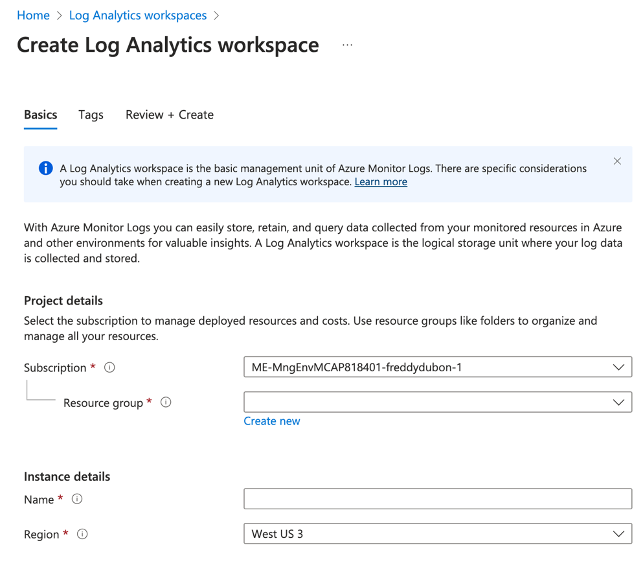644x578 pixels.
Task: Switch to the Basics tab
Action: pyautogui.click(x=40, y=115)
